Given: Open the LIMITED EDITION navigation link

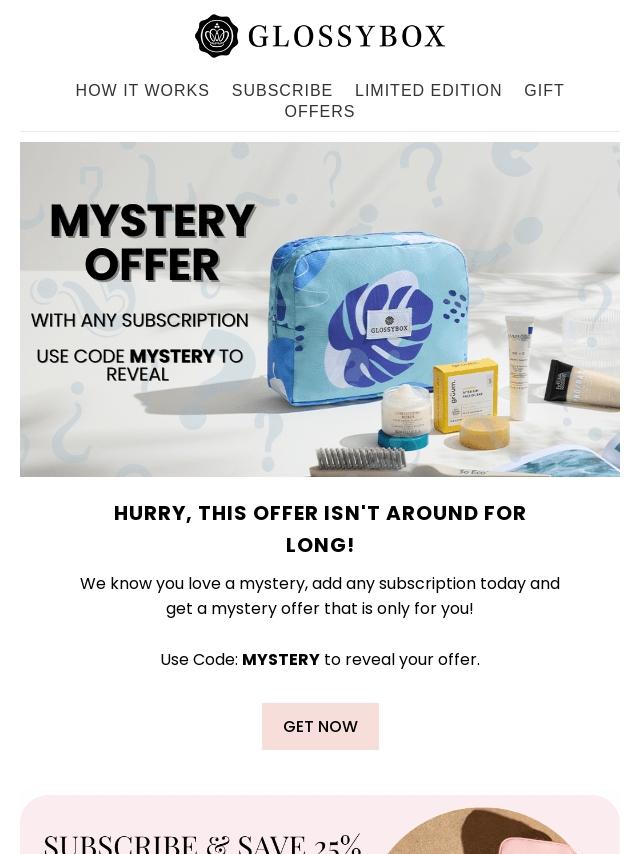Looking at the screenshot, I should coord(428,90).
